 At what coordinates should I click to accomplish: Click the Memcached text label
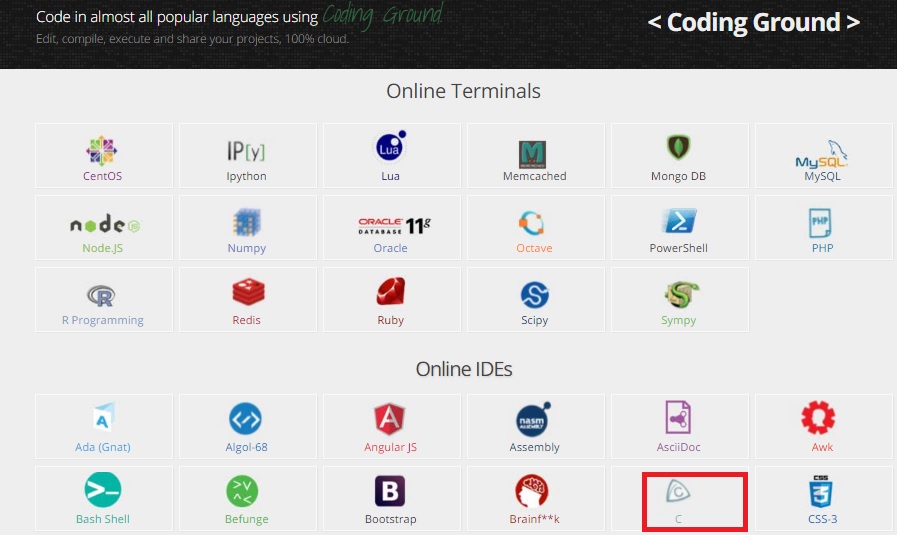534,176
